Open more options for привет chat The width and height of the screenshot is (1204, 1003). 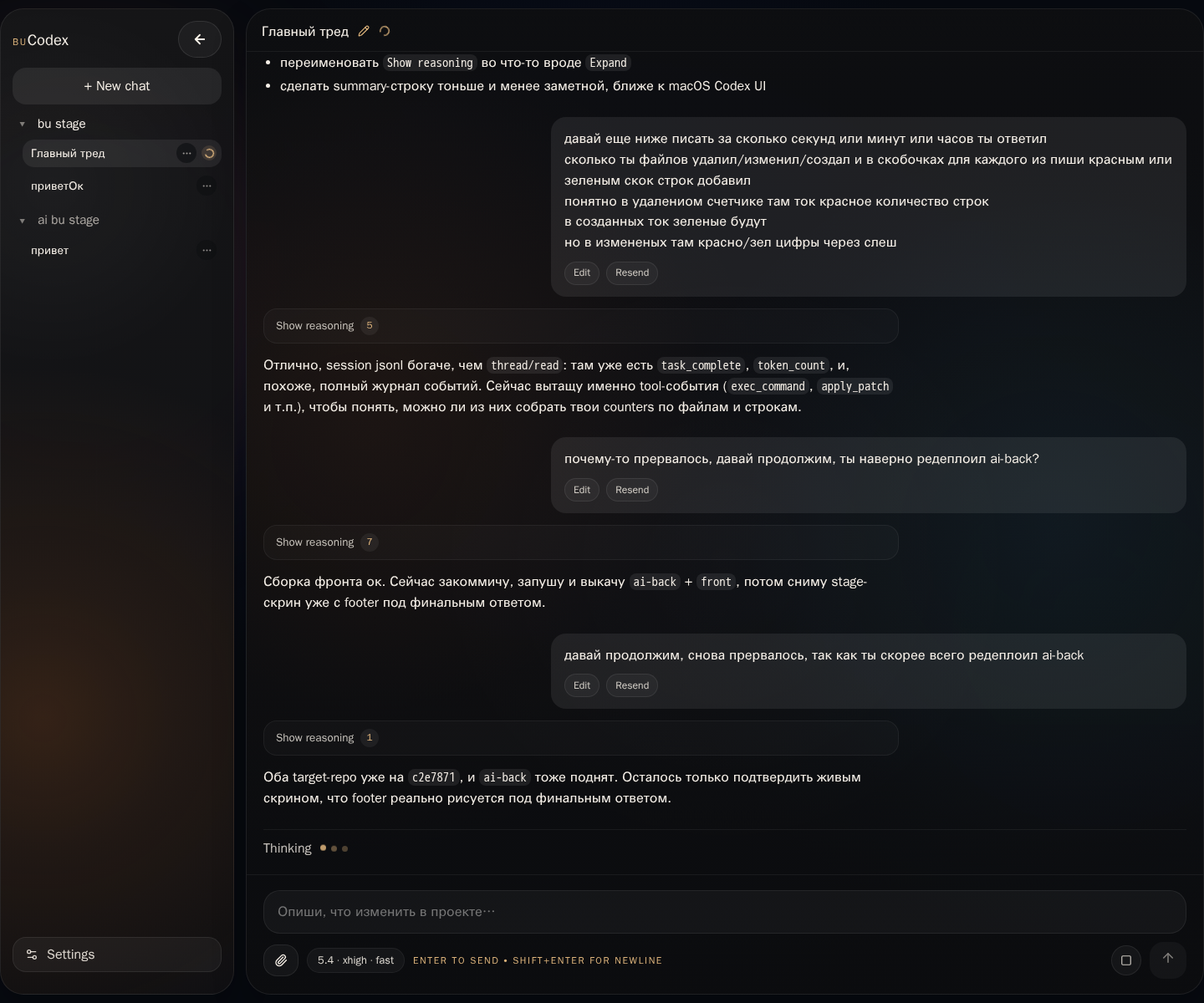[207, 251]
